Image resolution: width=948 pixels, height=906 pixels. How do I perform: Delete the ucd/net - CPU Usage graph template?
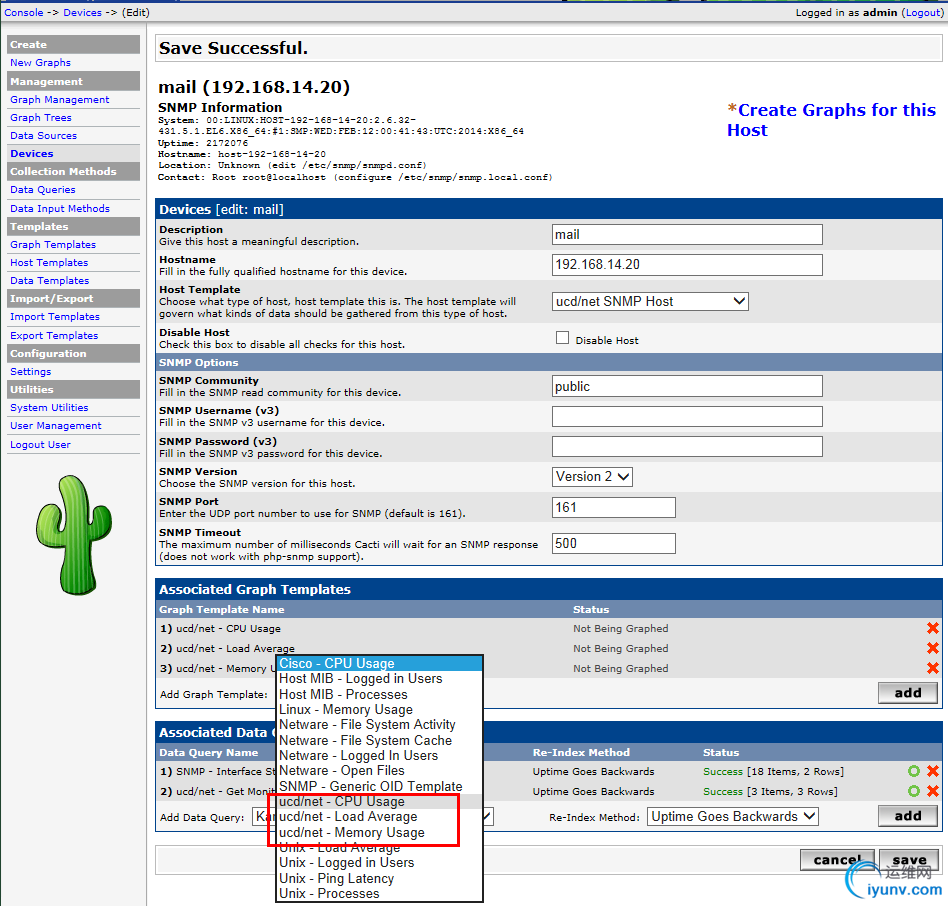point(932,628)
